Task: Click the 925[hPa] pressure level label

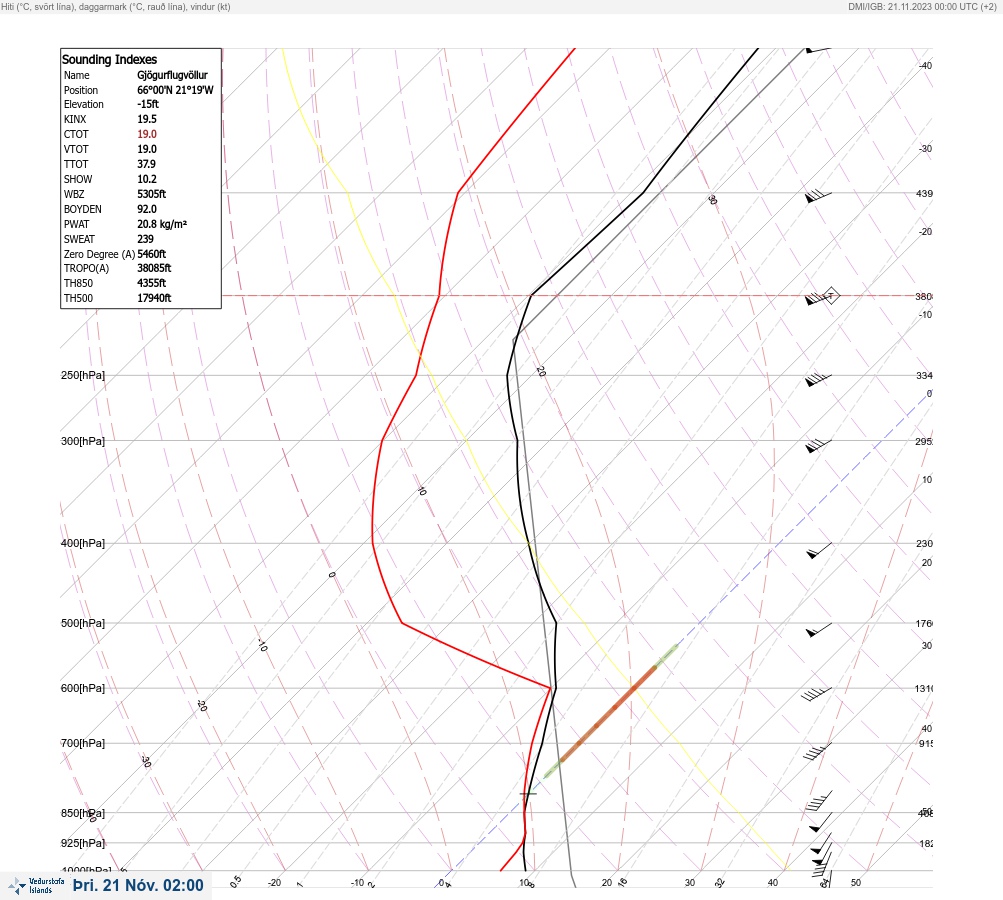Action: pos(83,843)
